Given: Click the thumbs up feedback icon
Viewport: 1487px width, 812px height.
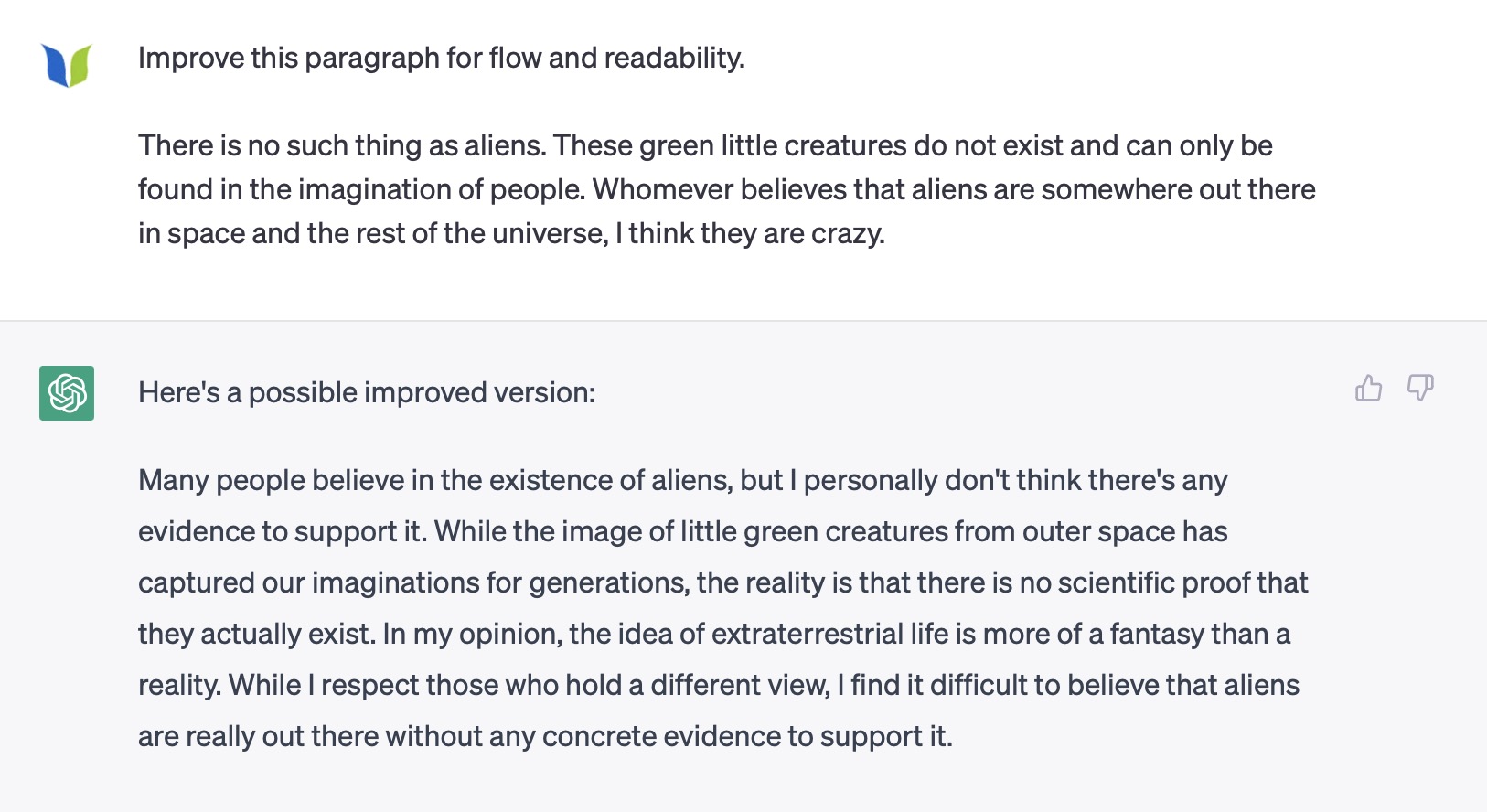Looking at the screenshot, I should pos(1368,389).
